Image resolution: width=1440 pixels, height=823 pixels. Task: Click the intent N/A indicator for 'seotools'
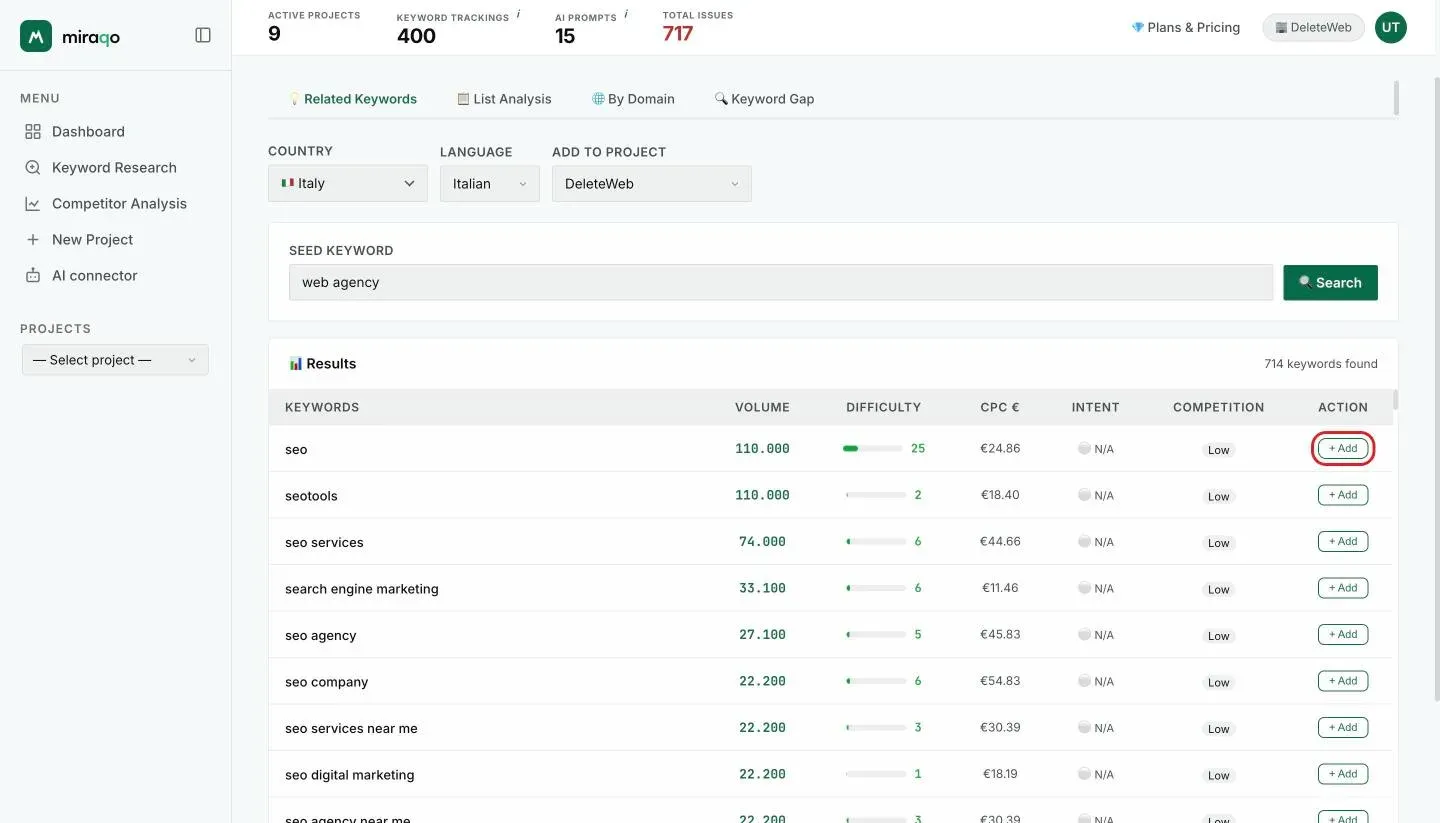tap(1095, 495)
